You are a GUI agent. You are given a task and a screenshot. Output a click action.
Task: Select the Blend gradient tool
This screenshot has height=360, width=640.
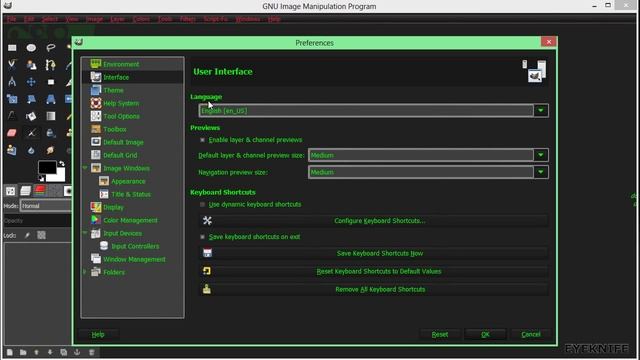coord(51,116)
